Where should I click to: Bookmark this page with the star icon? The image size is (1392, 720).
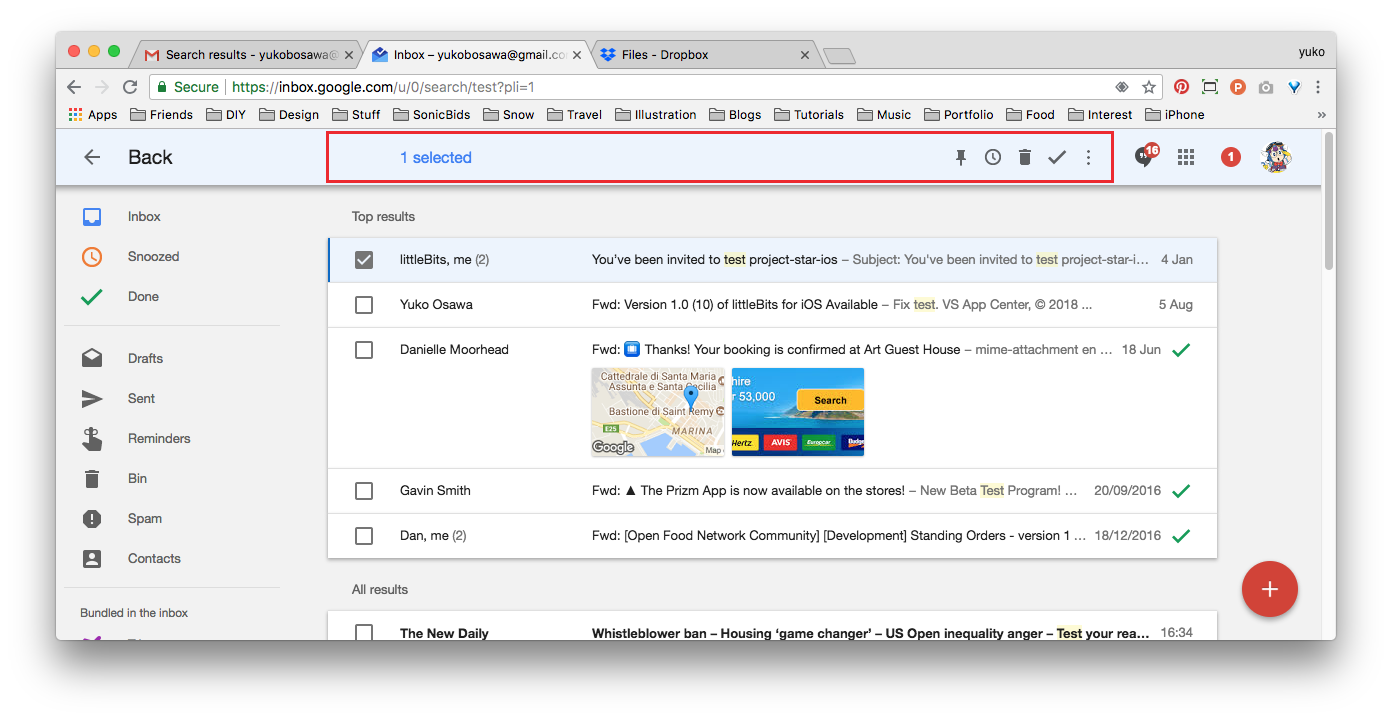pyautogui.click(x=1149, y=87)
